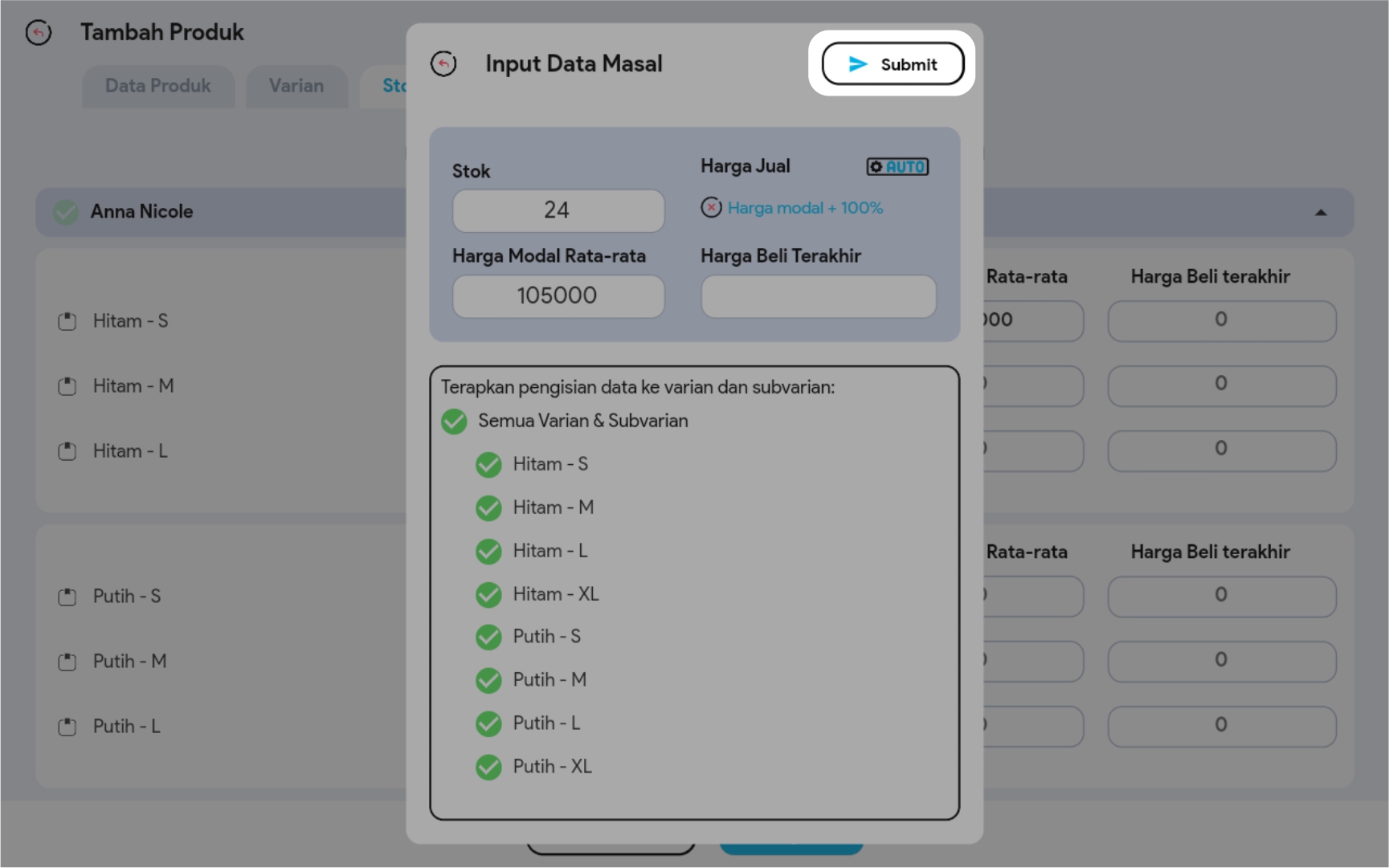Open the Varian tab
The image size is (1389, 868).
pyautogui.click(x=296, y=86)
